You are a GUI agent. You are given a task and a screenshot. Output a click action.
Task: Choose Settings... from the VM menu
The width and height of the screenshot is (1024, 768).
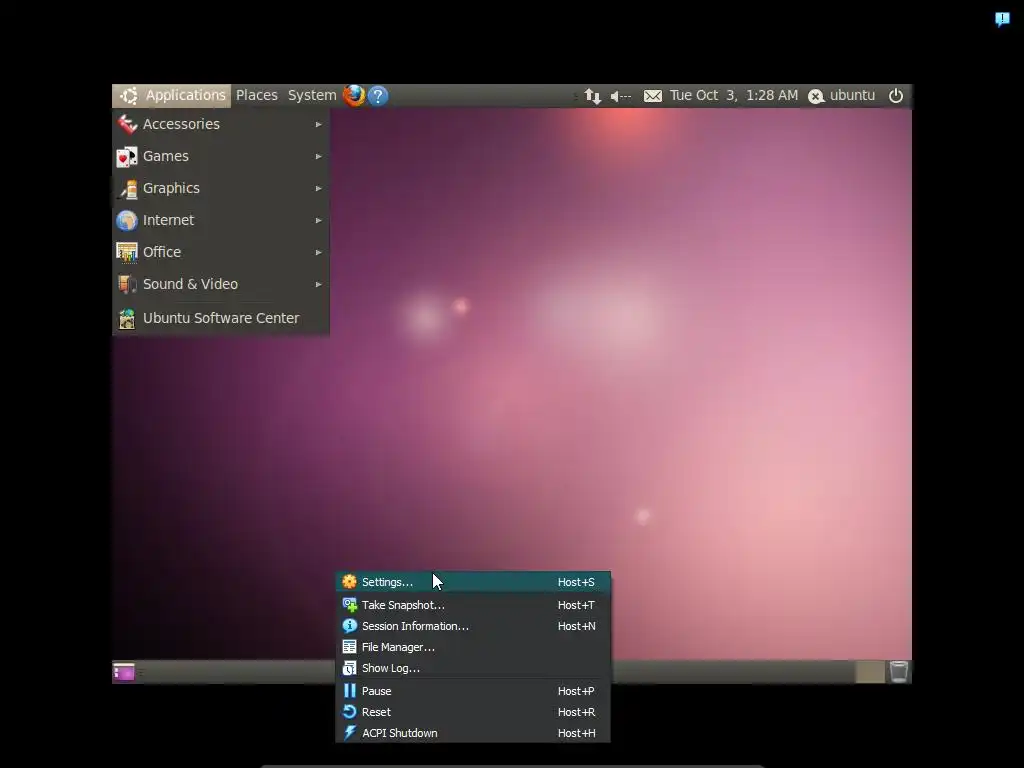[x=473, y=581]
